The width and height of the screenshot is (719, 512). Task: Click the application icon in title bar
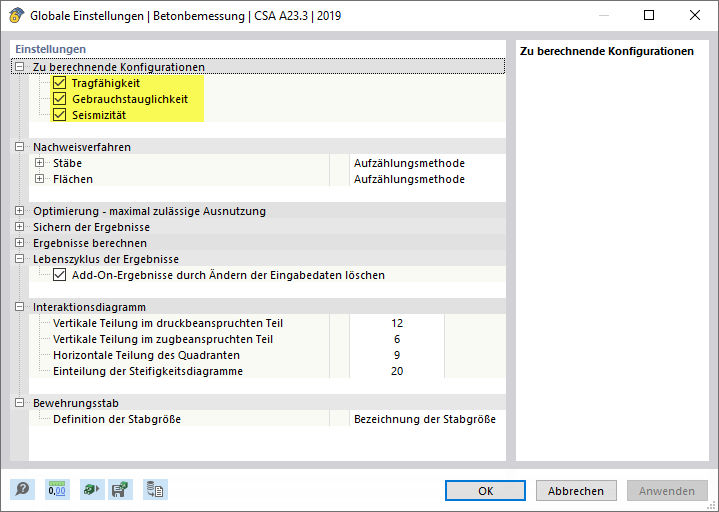(17, 16)
